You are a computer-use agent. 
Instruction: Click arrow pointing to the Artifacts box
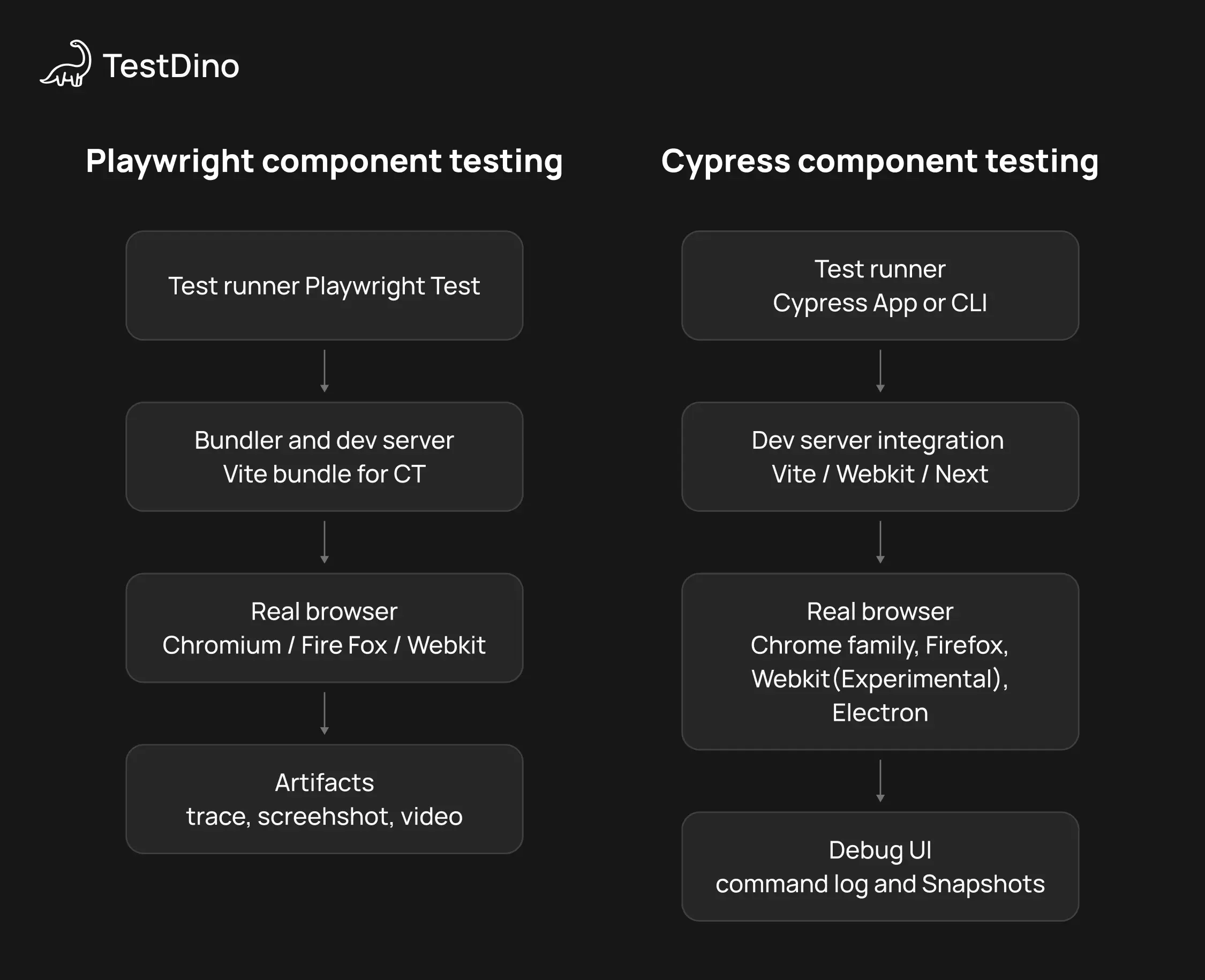click(325, 713)
